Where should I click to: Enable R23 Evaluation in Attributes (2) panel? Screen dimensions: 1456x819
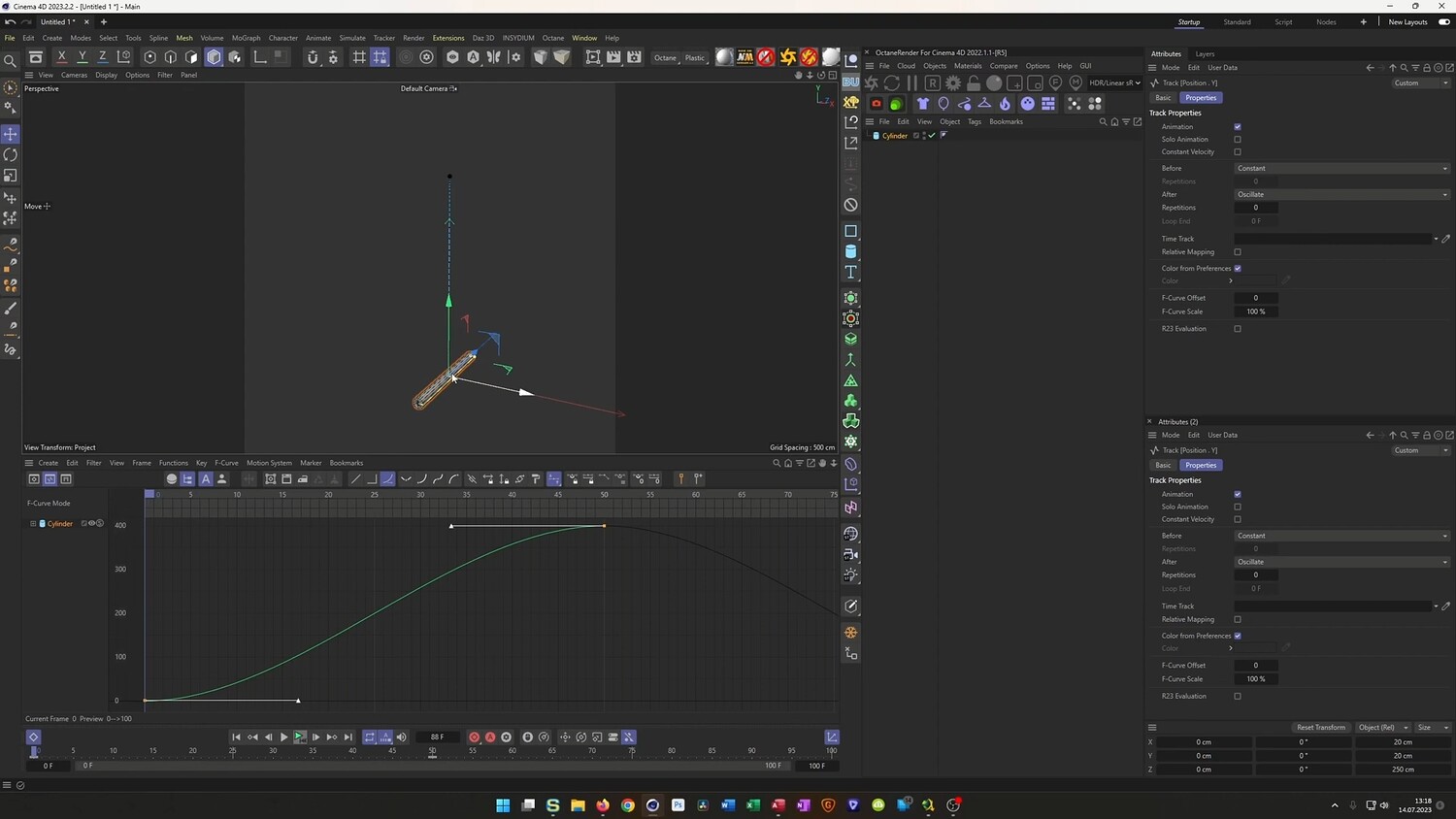click(x=1238, y=696)
